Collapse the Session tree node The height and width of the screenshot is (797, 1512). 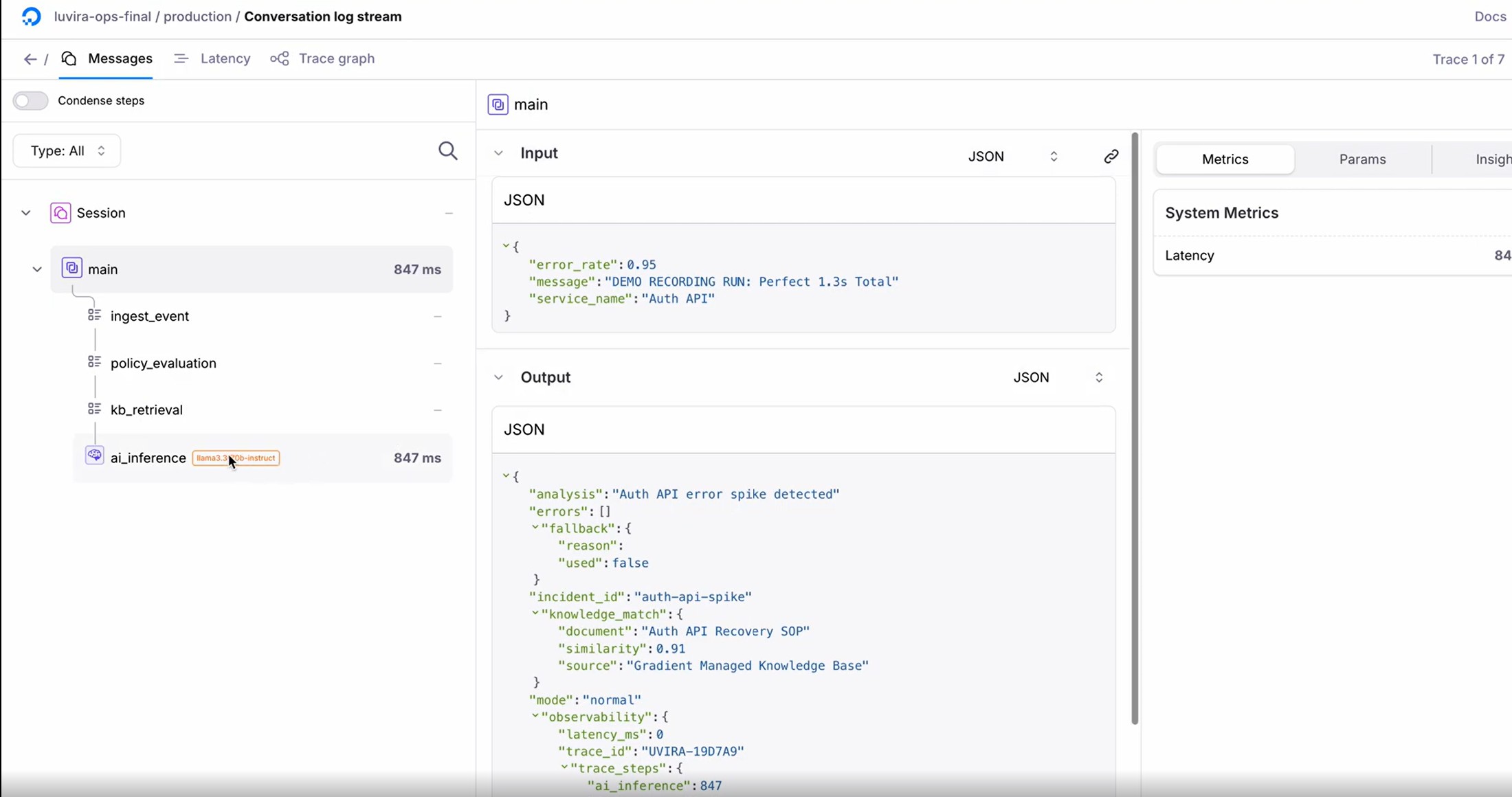pyautogui.click(x=26, y=213)
